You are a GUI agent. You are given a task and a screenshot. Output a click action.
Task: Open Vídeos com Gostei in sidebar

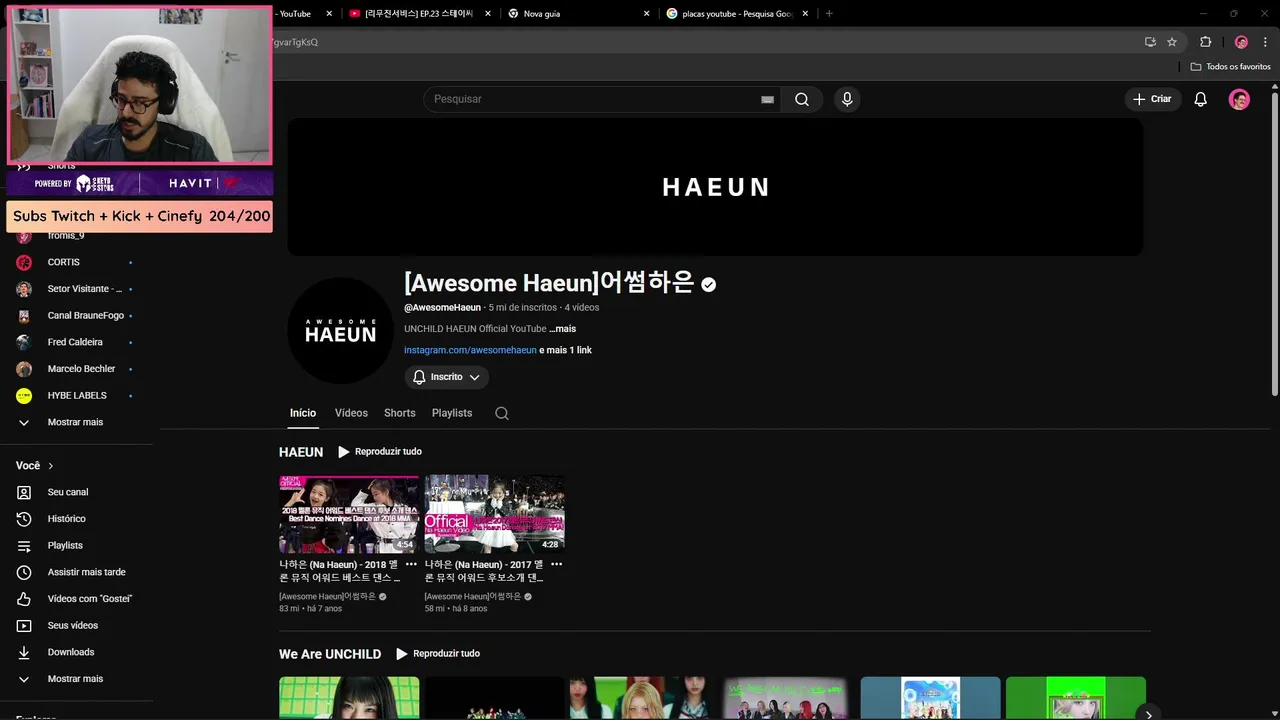(75, 599)
